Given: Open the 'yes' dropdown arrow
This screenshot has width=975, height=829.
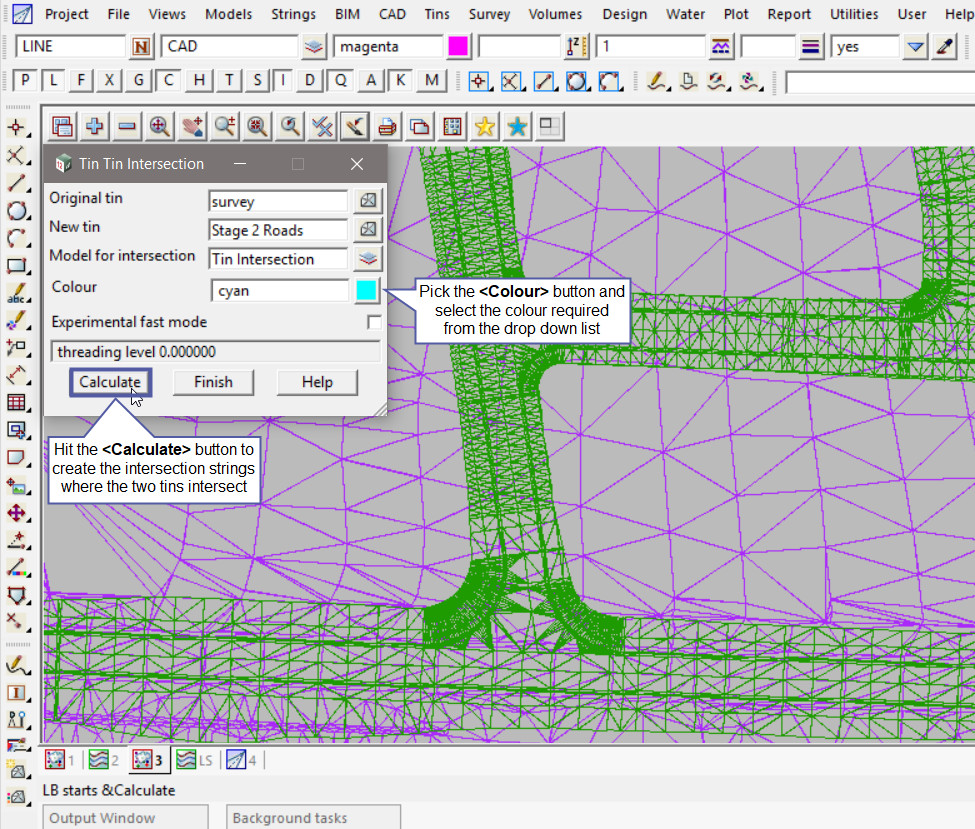Looking at the screenshot, I should coord(916,47).
